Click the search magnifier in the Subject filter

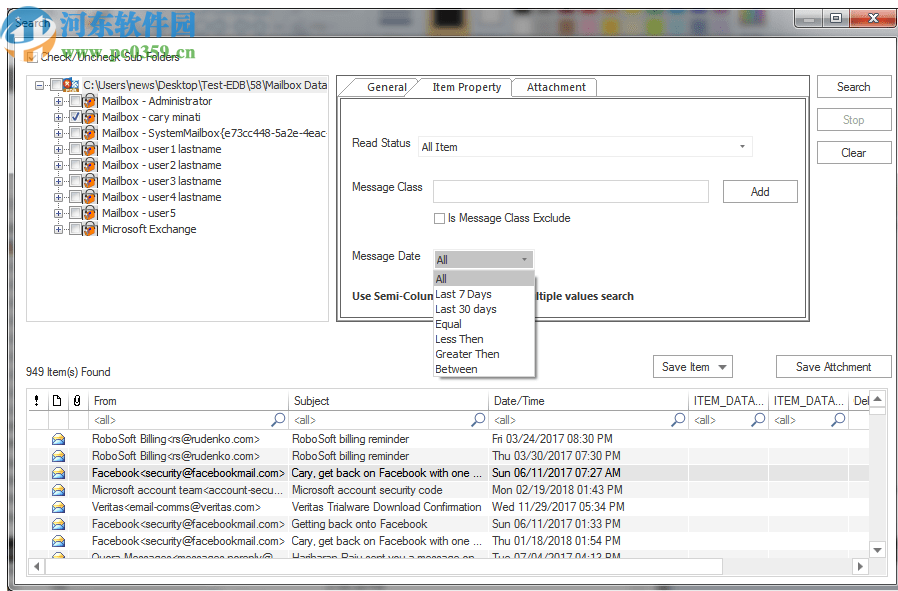(x=477, y=420)
